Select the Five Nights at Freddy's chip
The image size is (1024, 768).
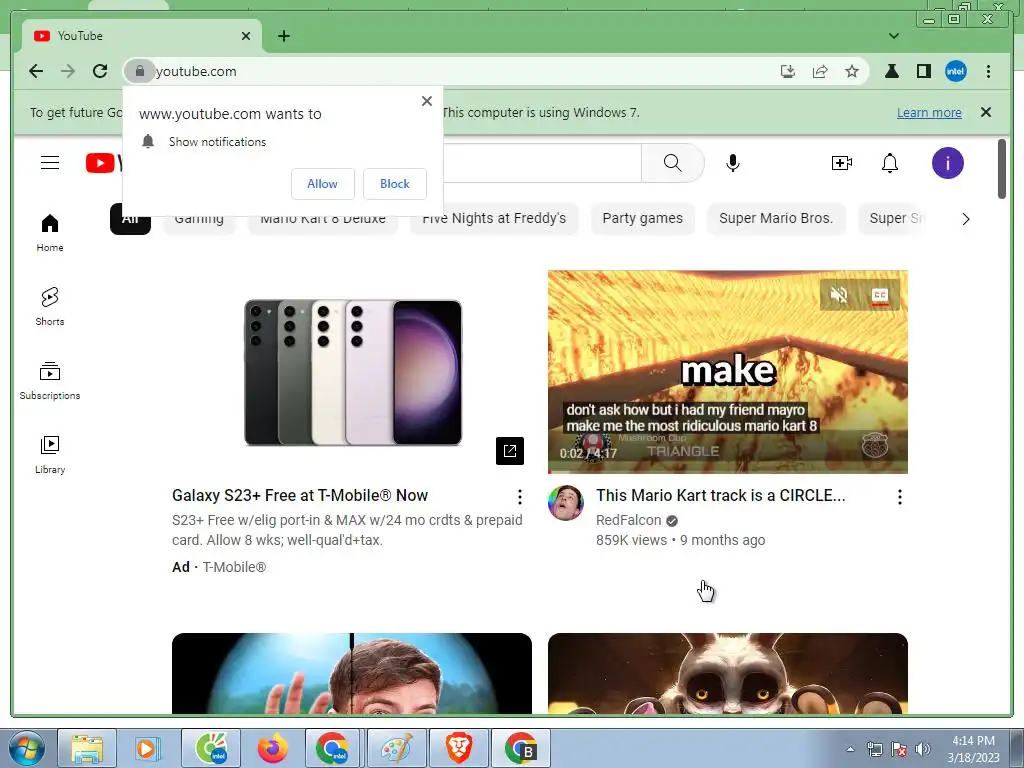(x=494, y=218)
